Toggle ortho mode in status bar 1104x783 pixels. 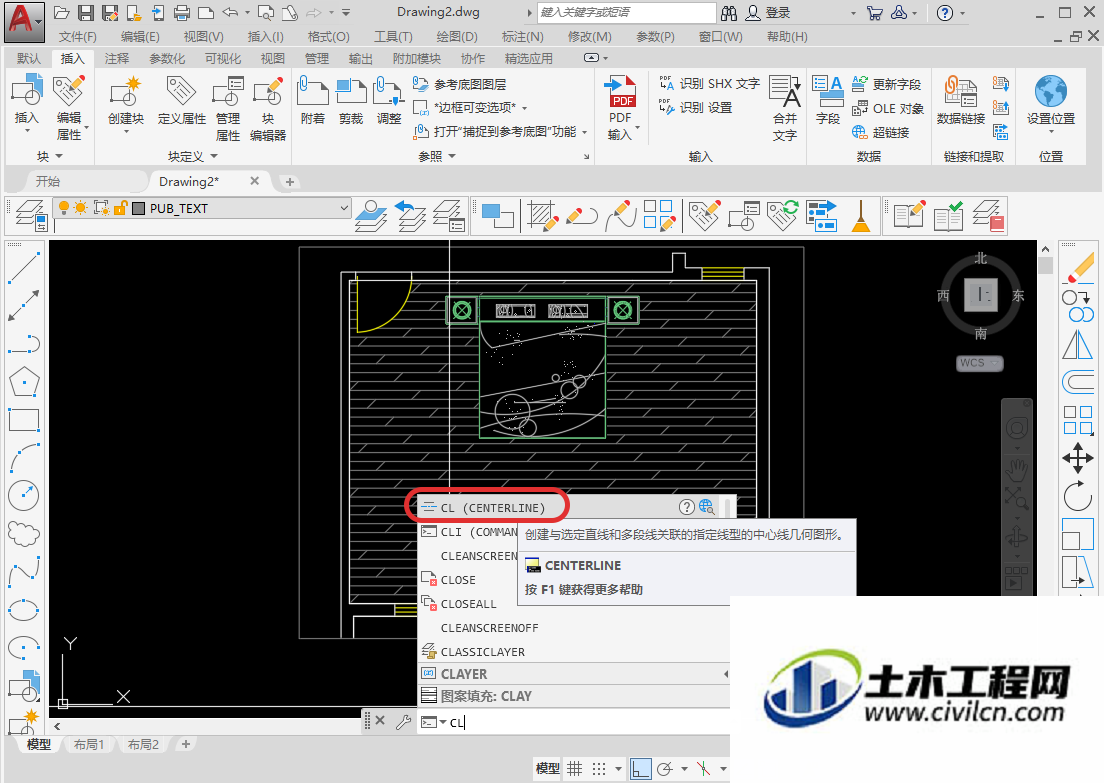pyautogui.click(x=640, y=768)
